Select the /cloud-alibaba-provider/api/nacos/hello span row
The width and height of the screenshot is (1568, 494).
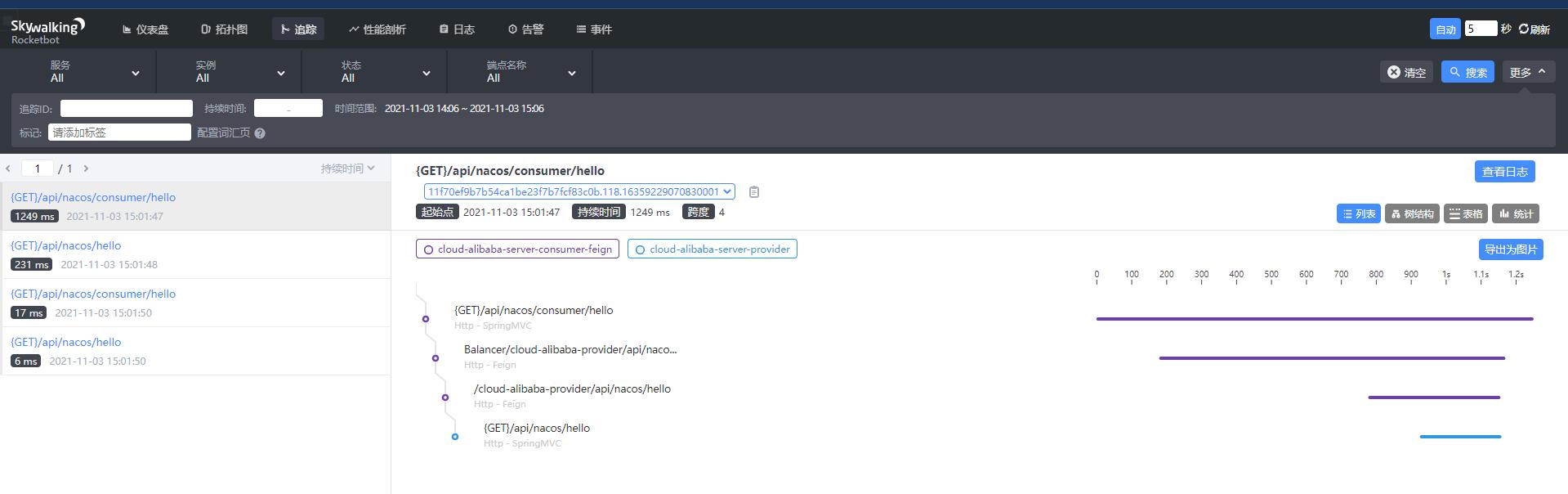[x=572, y=396]
